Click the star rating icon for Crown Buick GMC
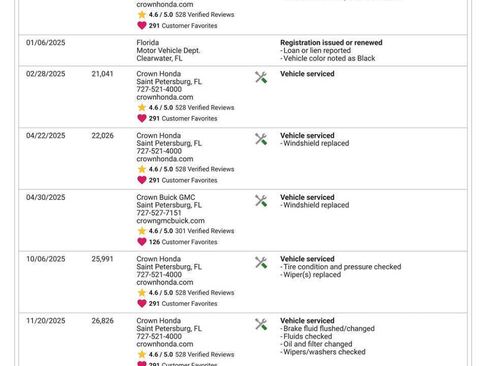Screen dimensions: 488x366 pyautogui.click(x=142, y=231)
